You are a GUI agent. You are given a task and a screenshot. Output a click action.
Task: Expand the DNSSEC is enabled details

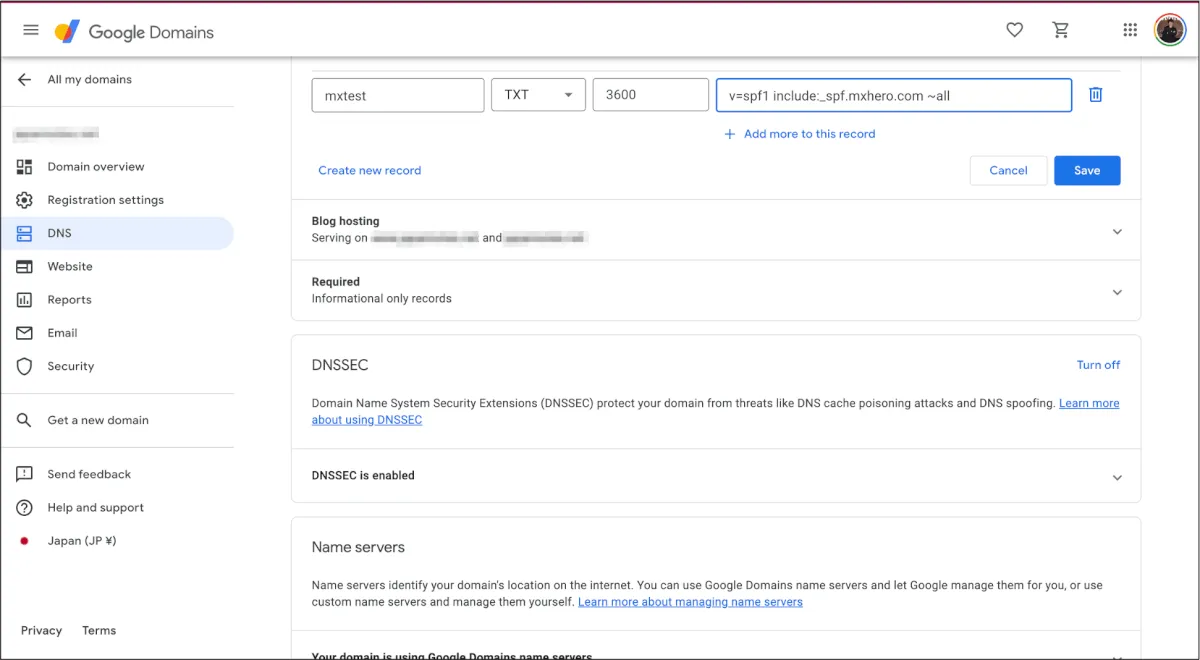1117,477
